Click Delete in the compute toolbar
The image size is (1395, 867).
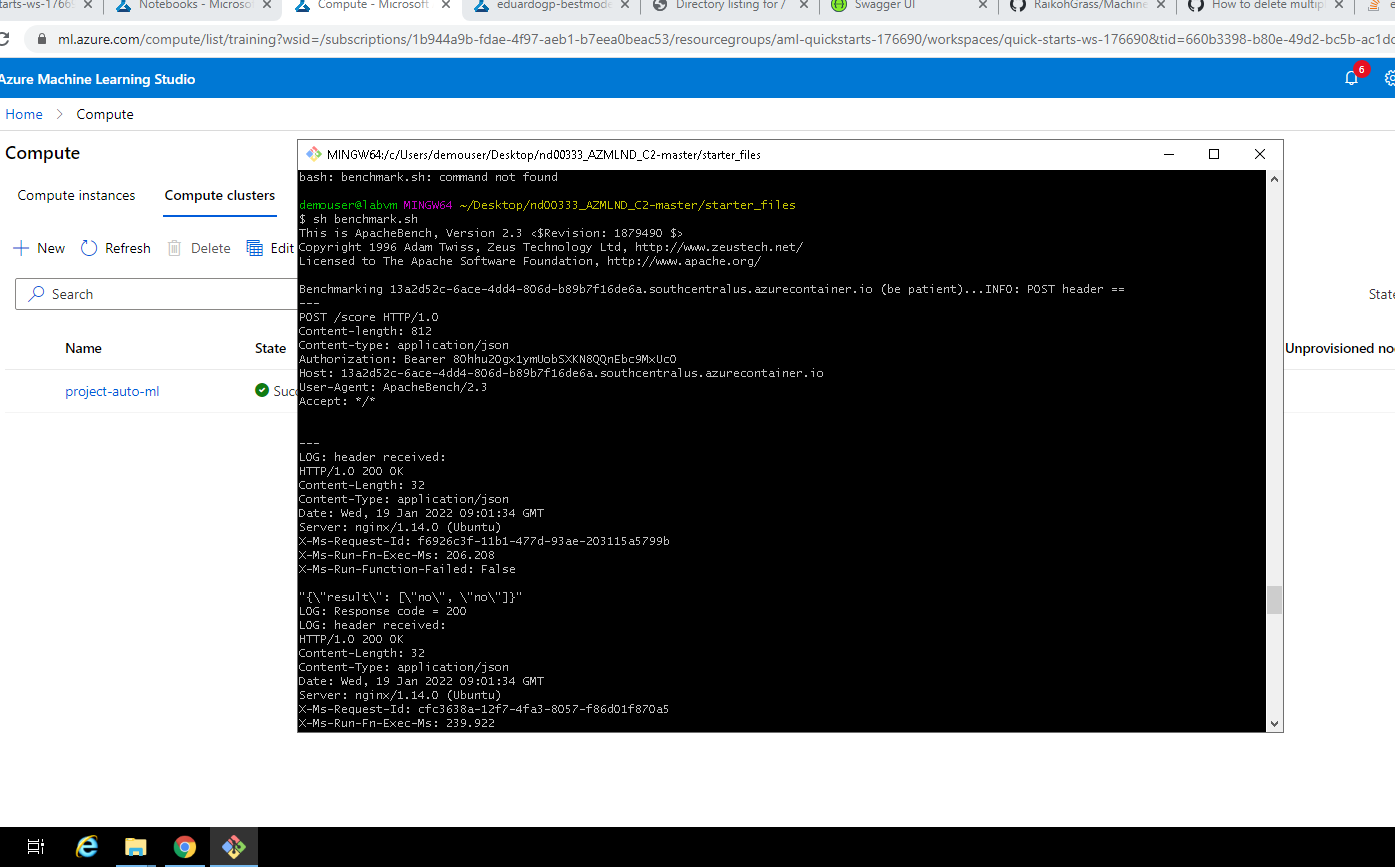tap(199, 248)
